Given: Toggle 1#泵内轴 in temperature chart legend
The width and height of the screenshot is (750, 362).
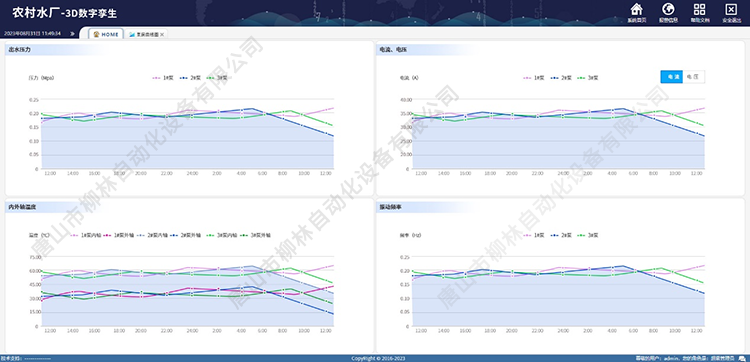Looking at the screenshot, I should click(86, 235).
